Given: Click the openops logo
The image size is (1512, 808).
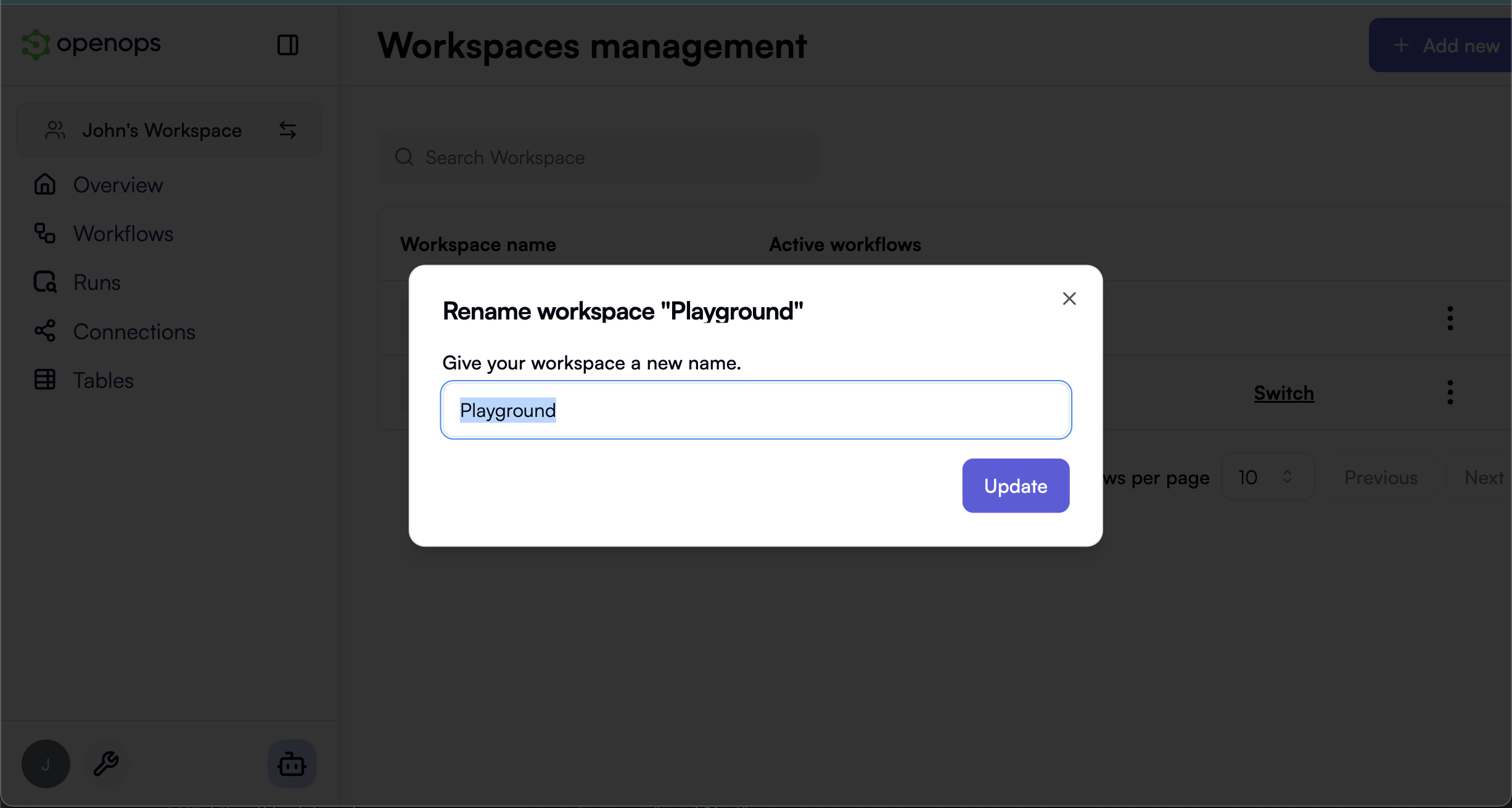Looking at the screenshot, I should pyautogui.click(x=90, y=44).
